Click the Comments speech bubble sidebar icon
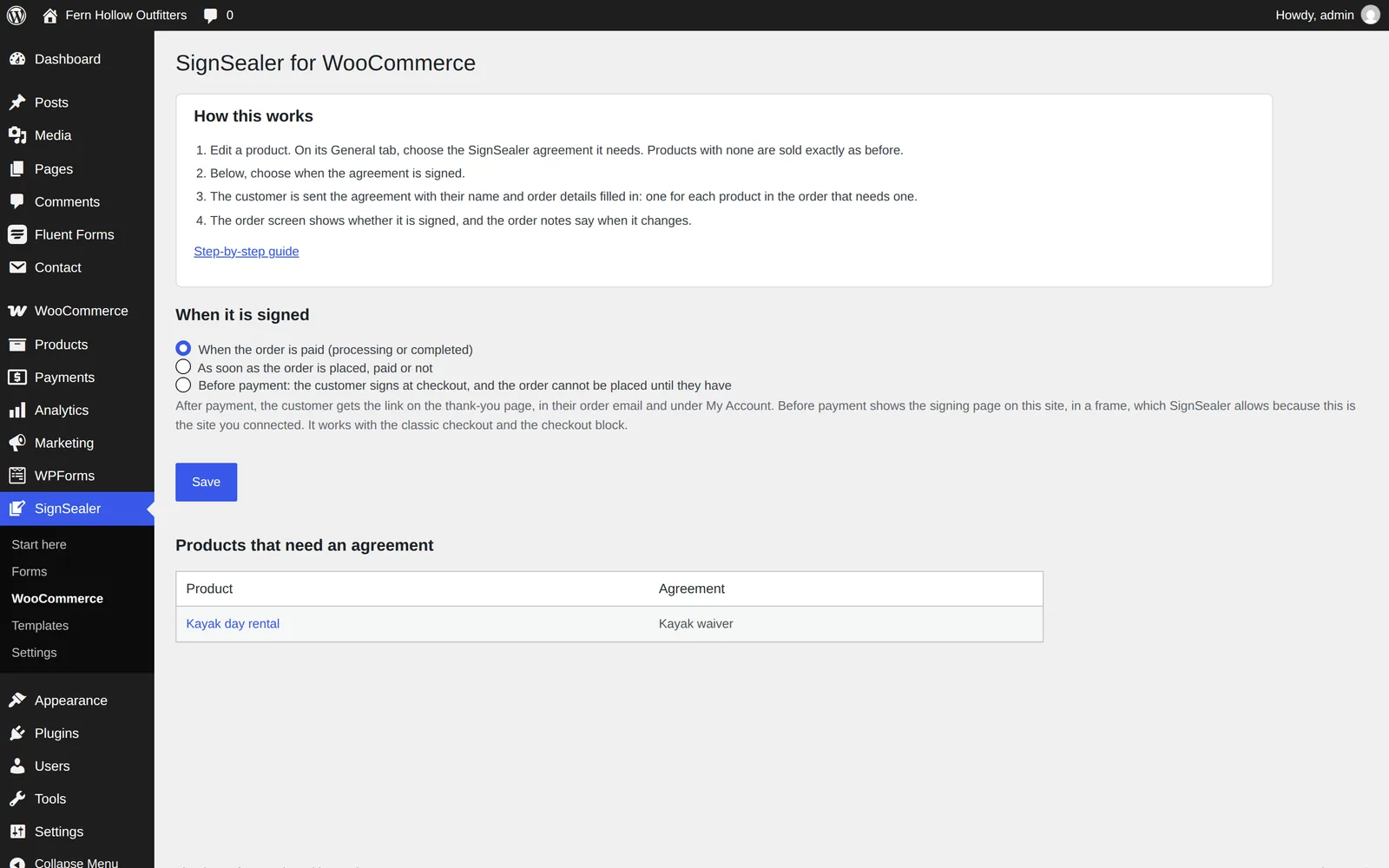This screenshot has width=1389, height=868. point(17,201)
